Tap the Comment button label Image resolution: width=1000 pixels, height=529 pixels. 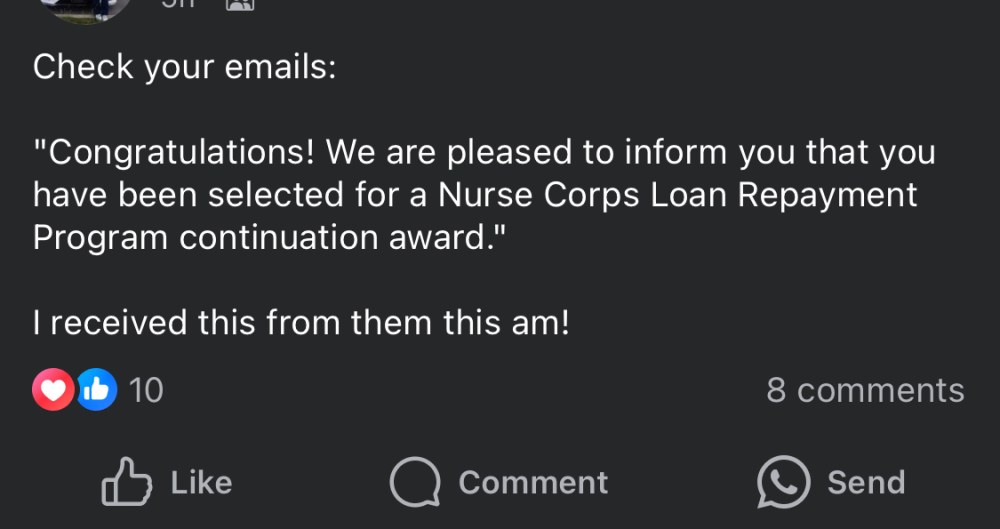click(533, 482)
